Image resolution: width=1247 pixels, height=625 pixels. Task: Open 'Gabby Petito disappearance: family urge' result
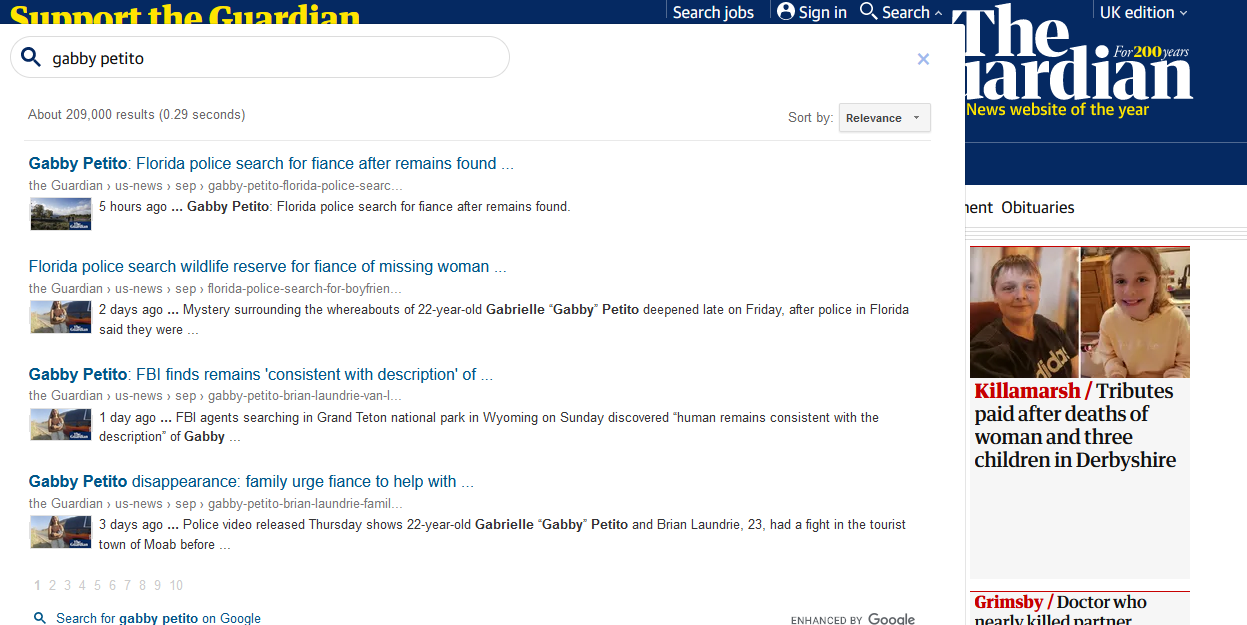(251, 482)
